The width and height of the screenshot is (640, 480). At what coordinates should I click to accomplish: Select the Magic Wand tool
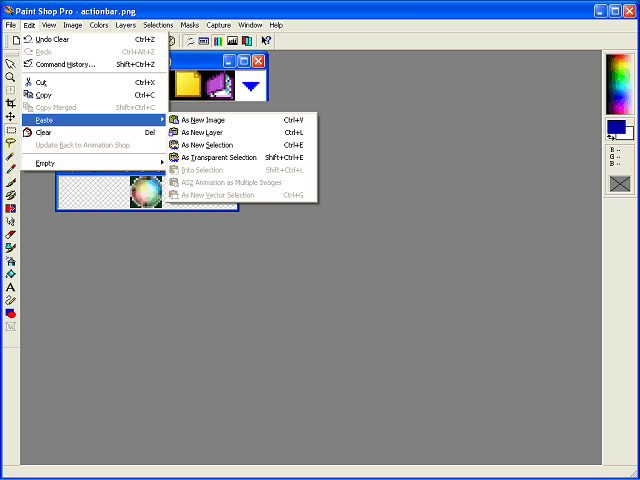pyautogui.click(x=11, y=156)
